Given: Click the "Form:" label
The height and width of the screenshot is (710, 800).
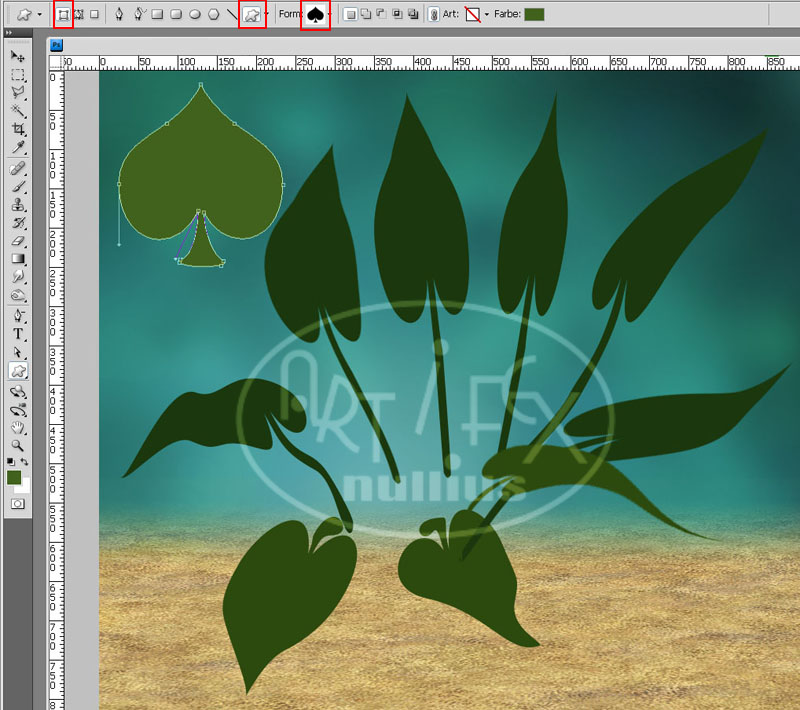Looking at the screenshot, I should (x=290, y=14).
